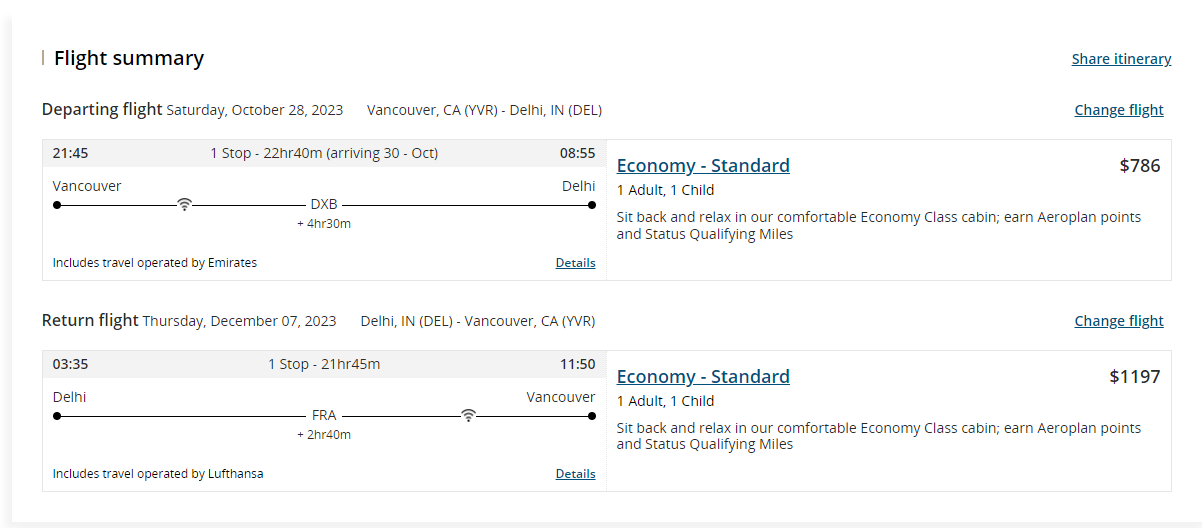The image size is (1202, 528).
Task: Click the Share itinerary link
Action: [1121, 59]
